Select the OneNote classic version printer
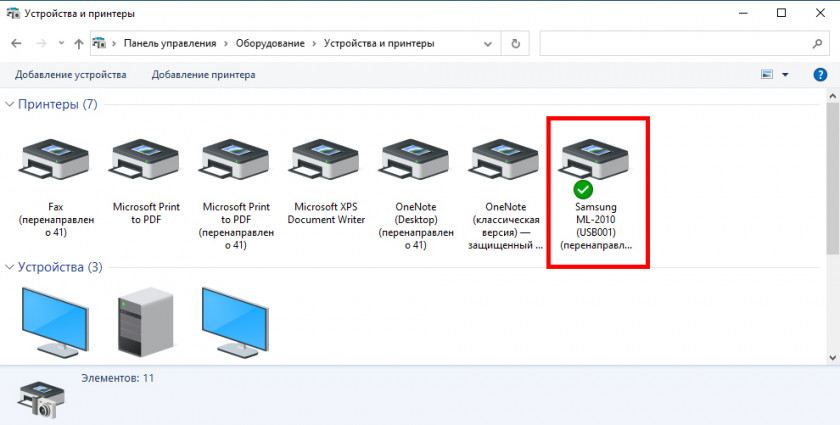840x425 pixels. (506, 159)
